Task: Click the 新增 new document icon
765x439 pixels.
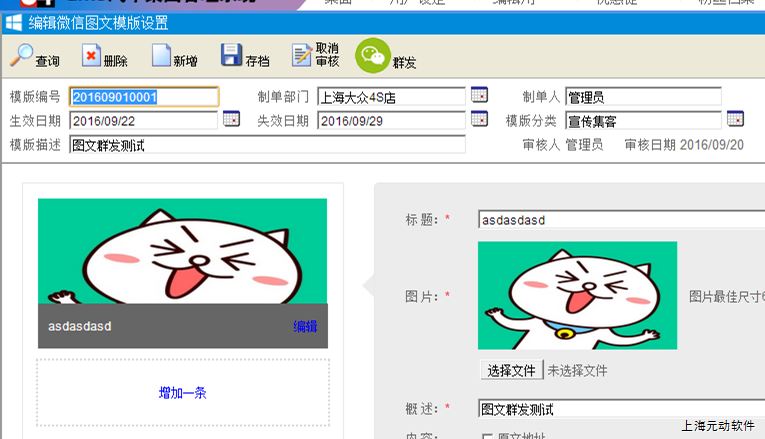Action: point(161,56)
